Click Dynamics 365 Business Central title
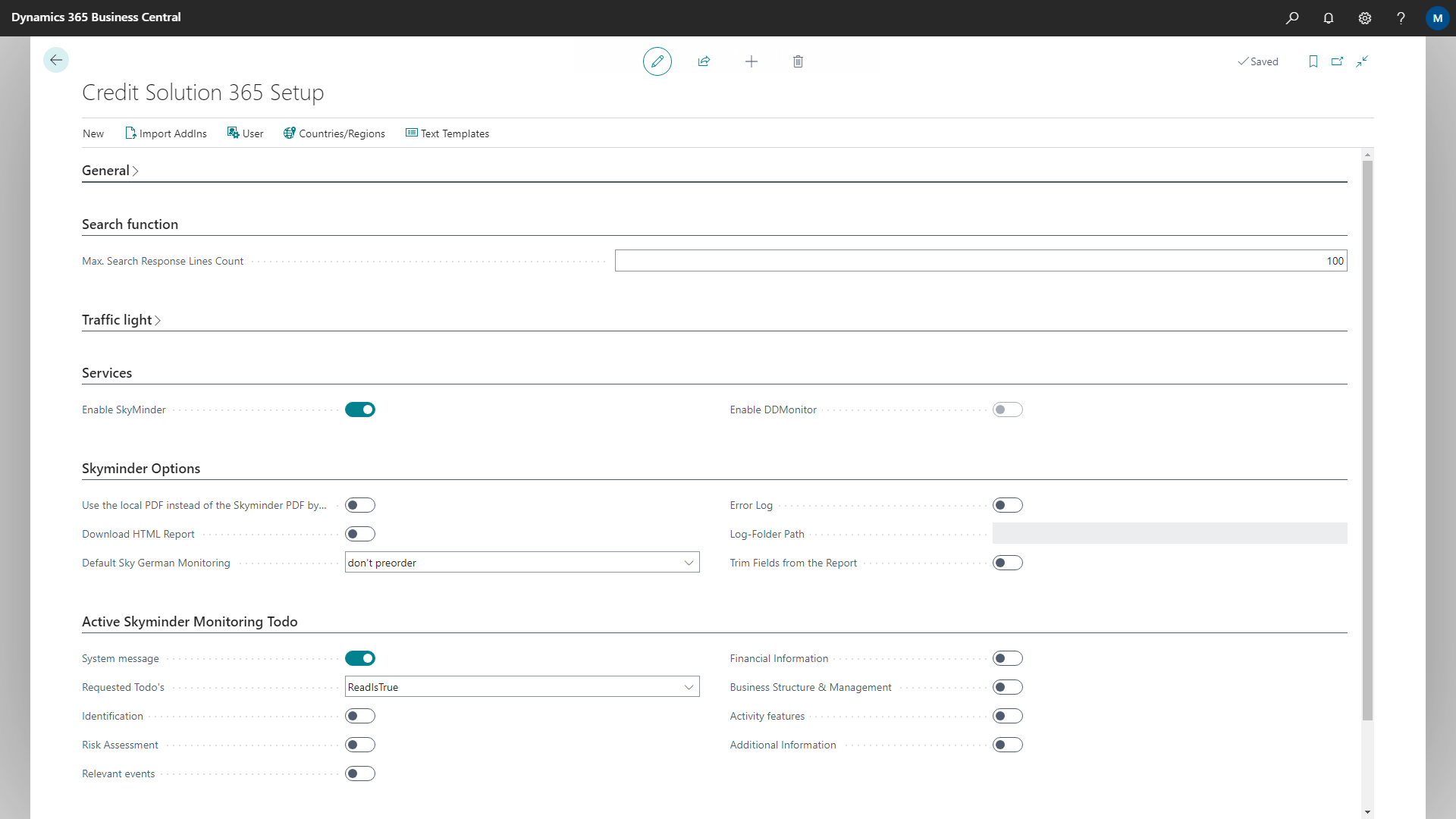The width and height of the screenshot is (1456, 819). [96, 17]
